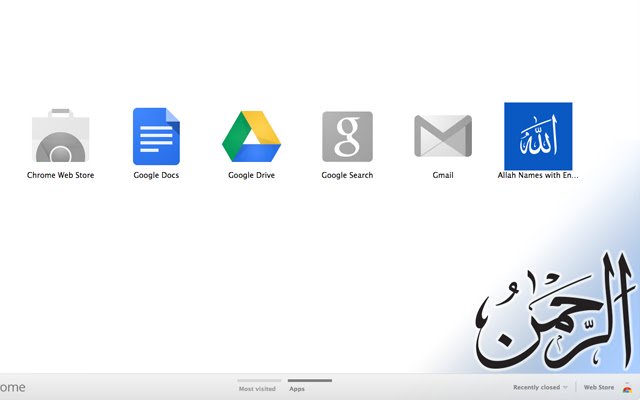Launch the Google Docs app icon
The width and height of the screenshot is (640, 400).
[156, 136]
